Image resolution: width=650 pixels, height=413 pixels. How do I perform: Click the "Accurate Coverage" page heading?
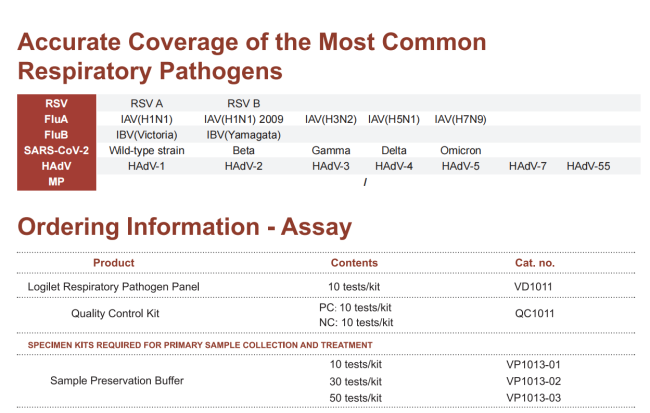pos(252,57)
